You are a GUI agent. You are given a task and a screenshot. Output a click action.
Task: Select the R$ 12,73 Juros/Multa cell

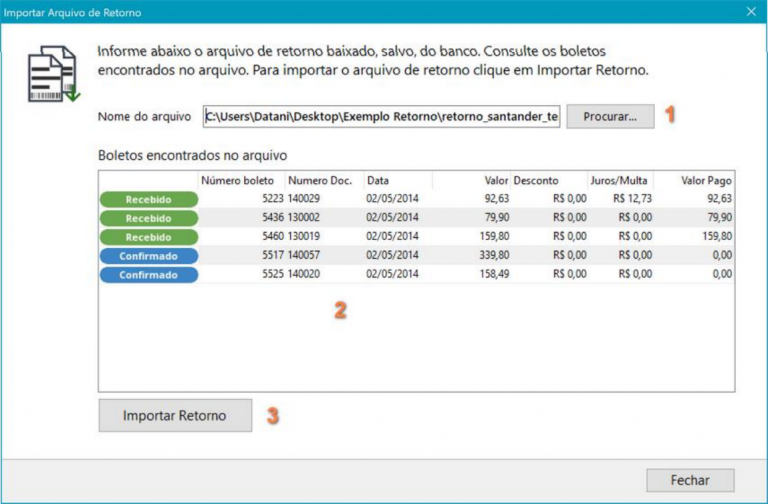tap(621, 199)
